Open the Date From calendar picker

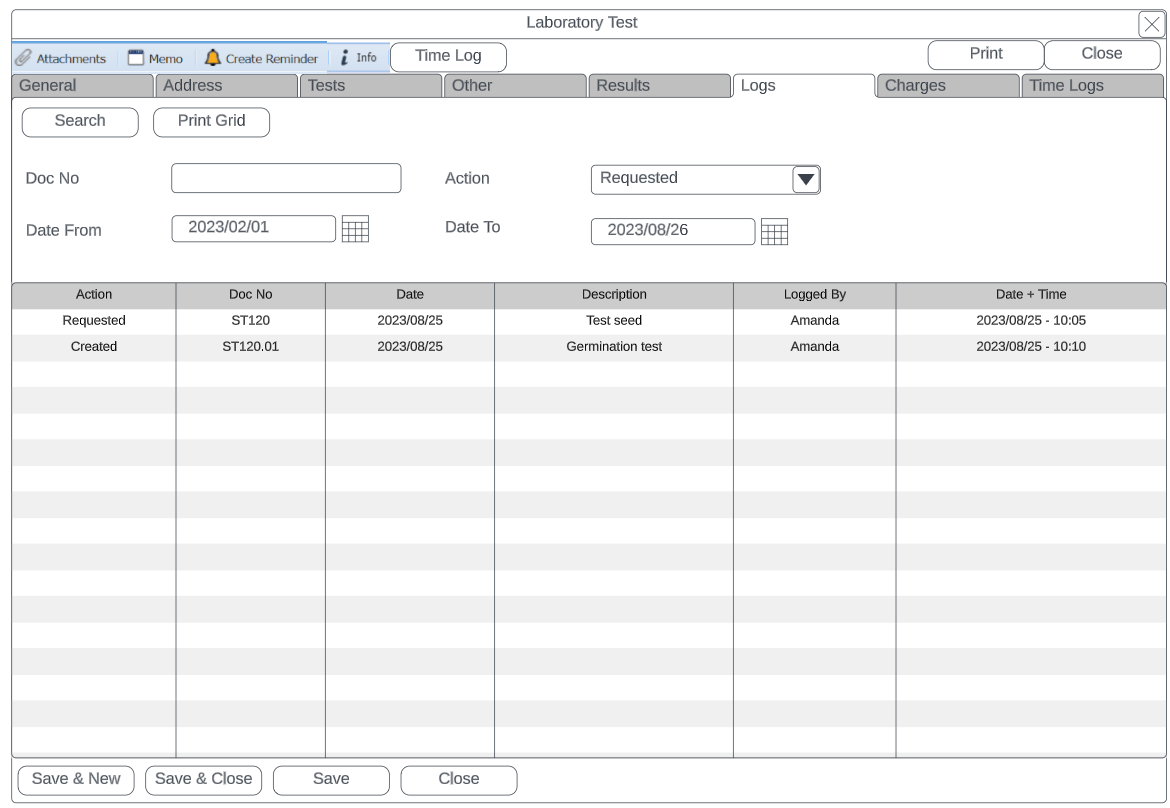(355, 229)
